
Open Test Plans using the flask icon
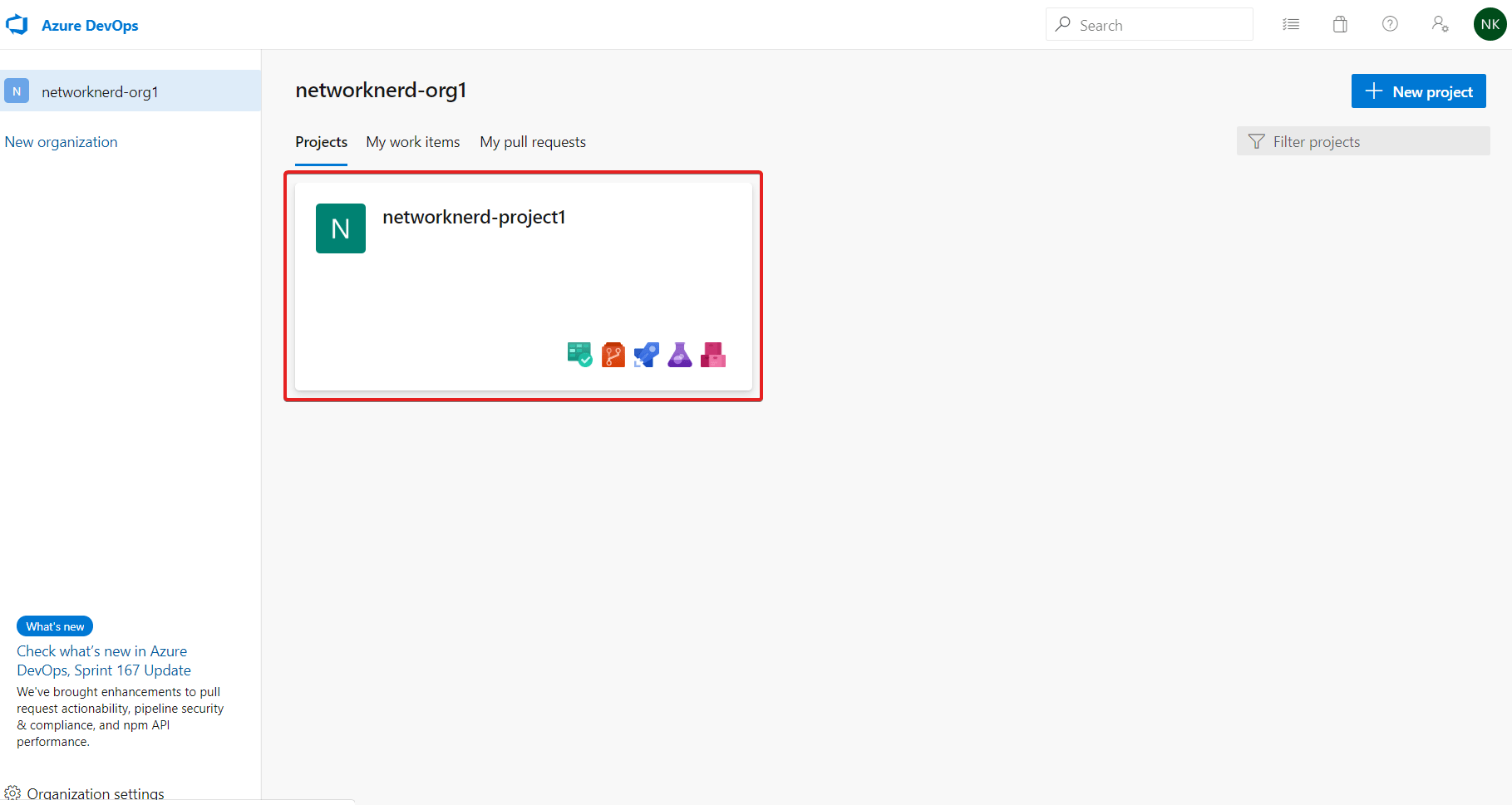[x=679, y=354]
